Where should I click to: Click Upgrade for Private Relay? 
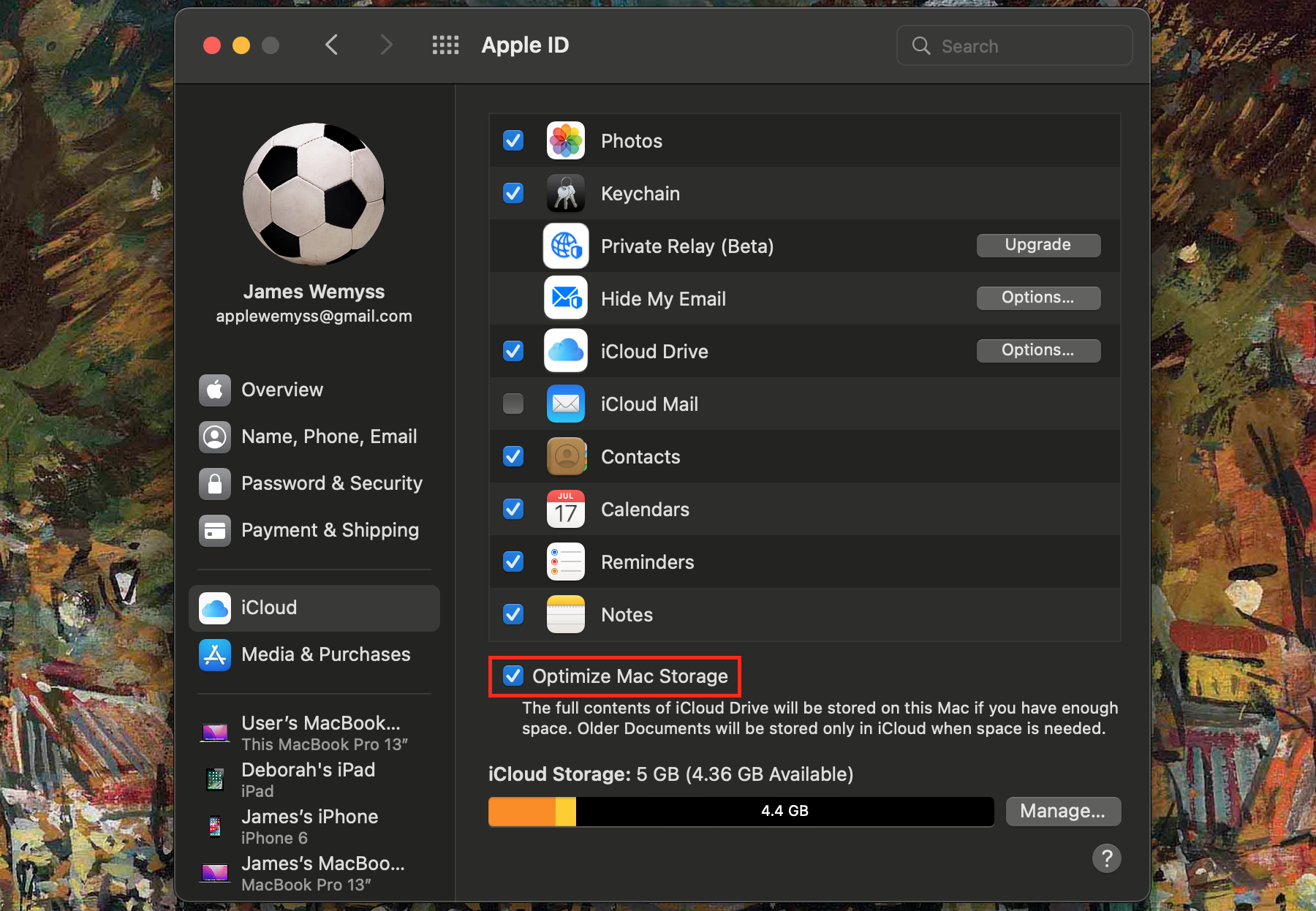1038,245
